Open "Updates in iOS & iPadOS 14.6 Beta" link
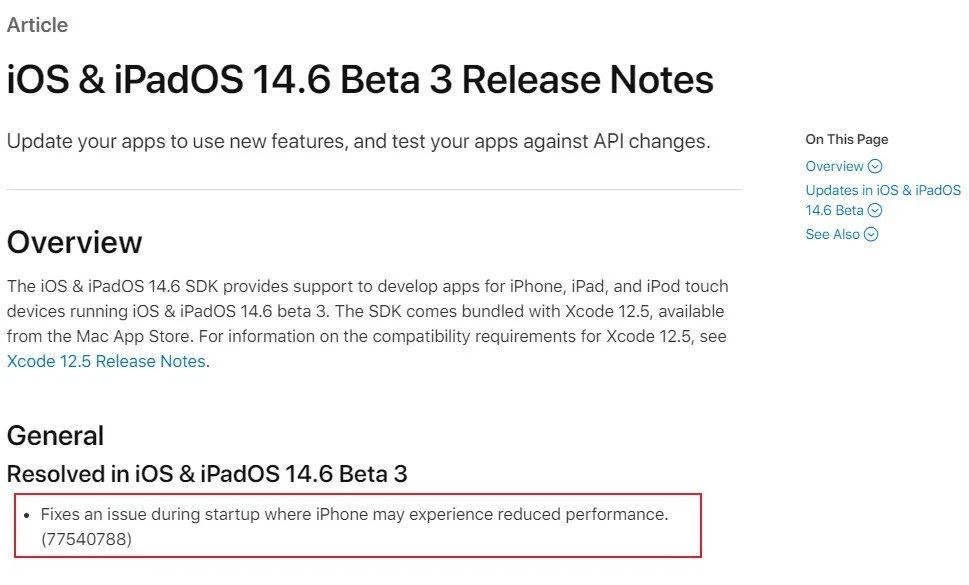The height and width of the screenshot is (585, 969). pos(882,190)
